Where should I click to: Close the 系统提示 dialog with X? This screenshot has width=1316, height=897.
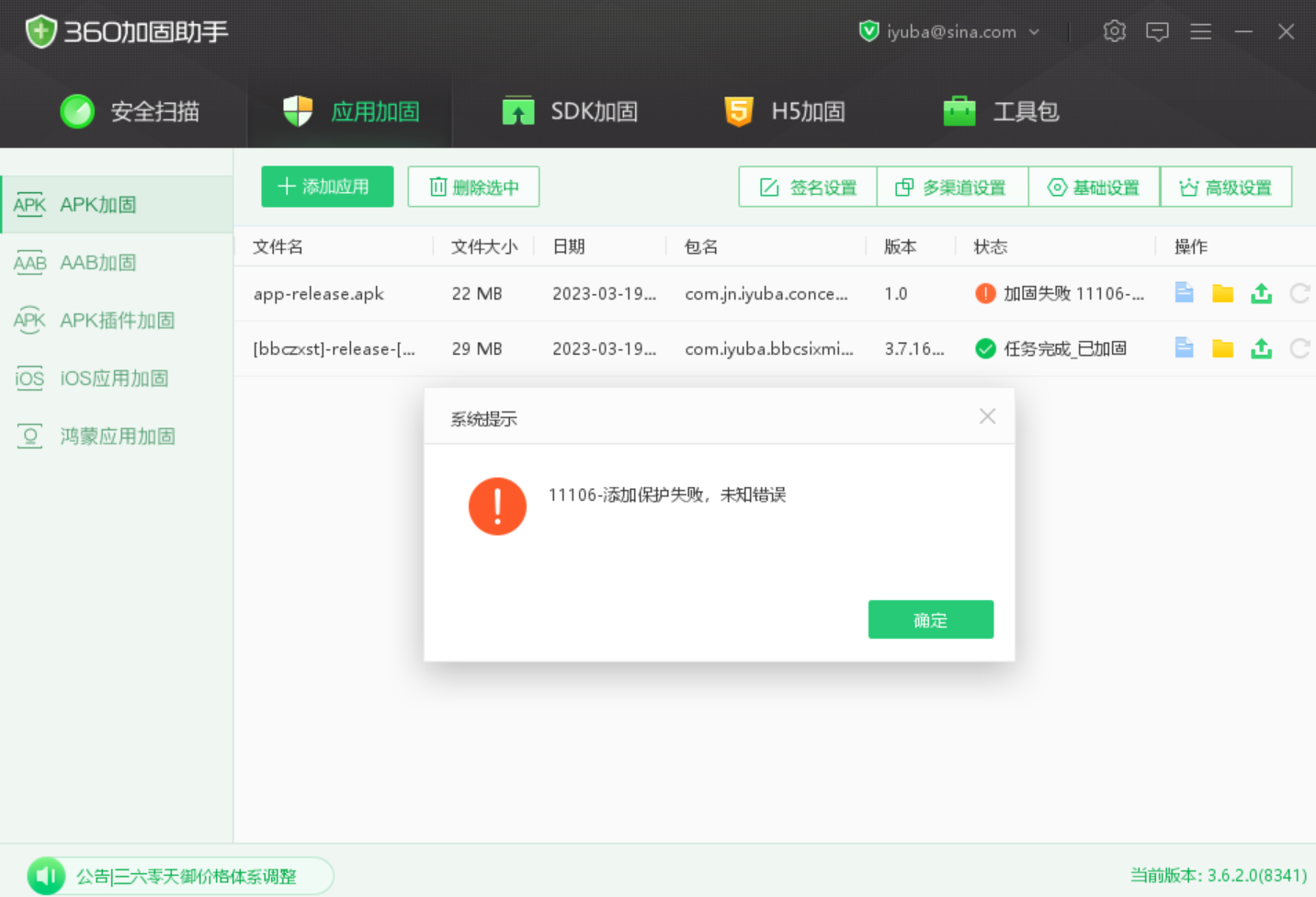coord(987,416)
